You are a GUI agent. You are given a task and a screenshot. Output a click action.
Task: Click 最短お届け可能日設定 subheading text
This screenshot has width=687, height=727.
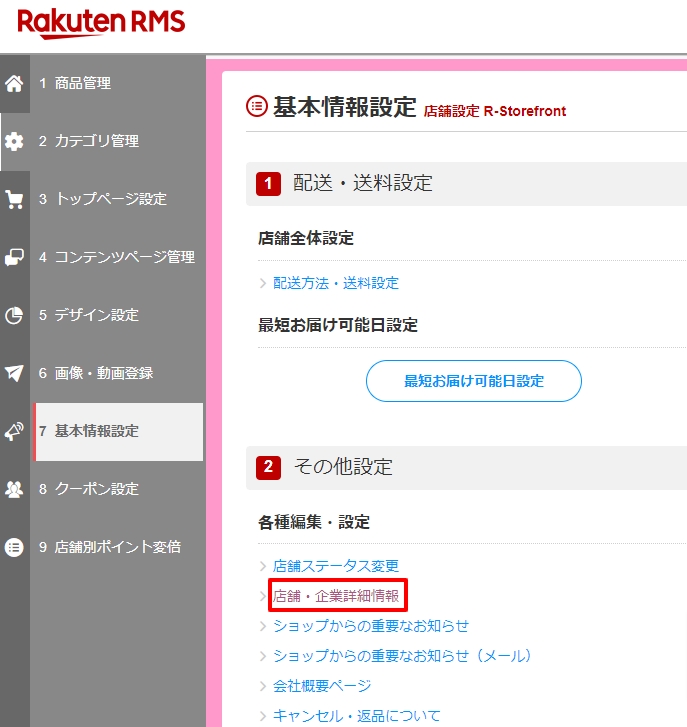[338, 325]
